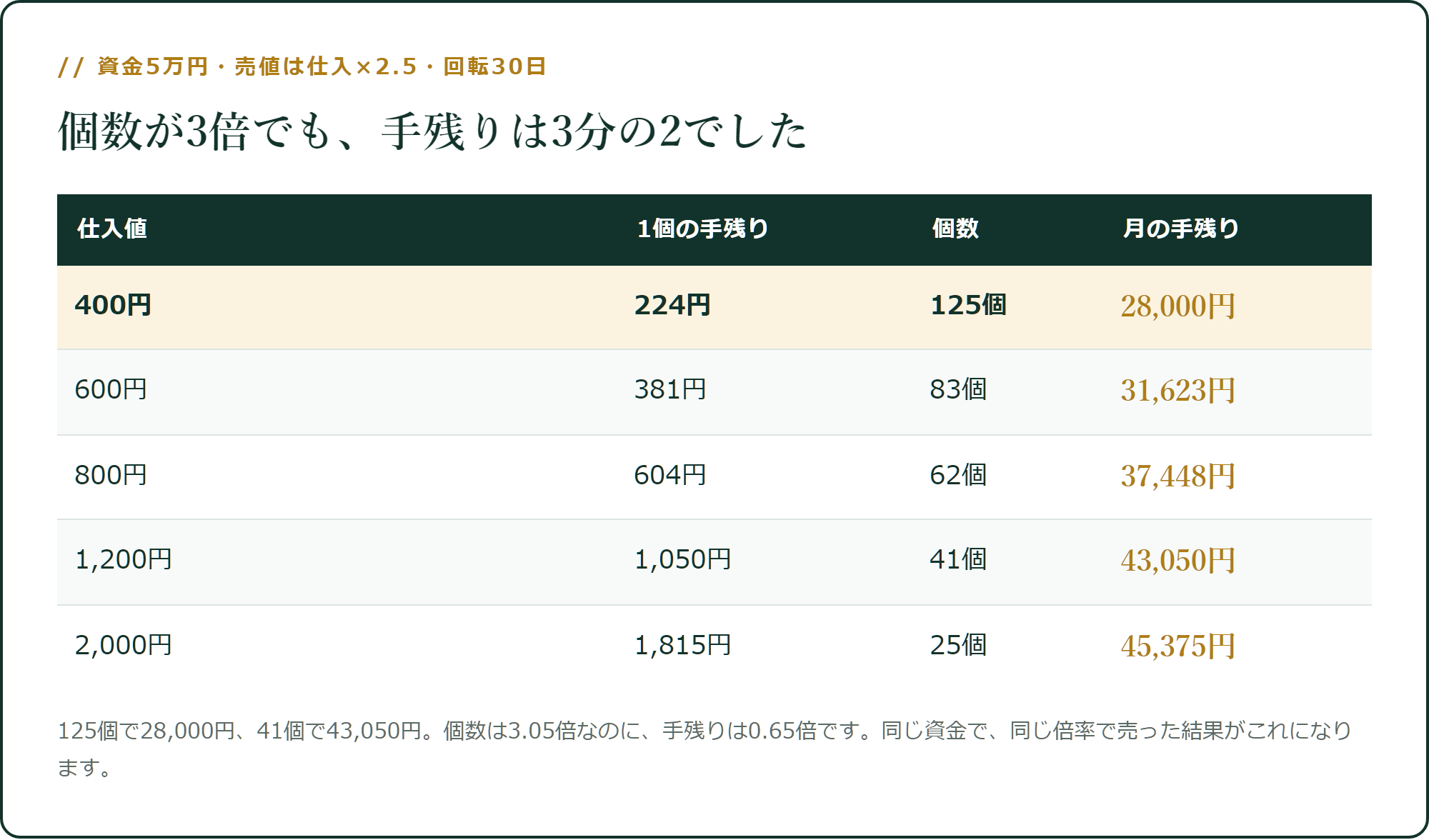Viewport: 1429px width, 840px height.
Task: Click the 仕入値 column header
Action: 112,229
